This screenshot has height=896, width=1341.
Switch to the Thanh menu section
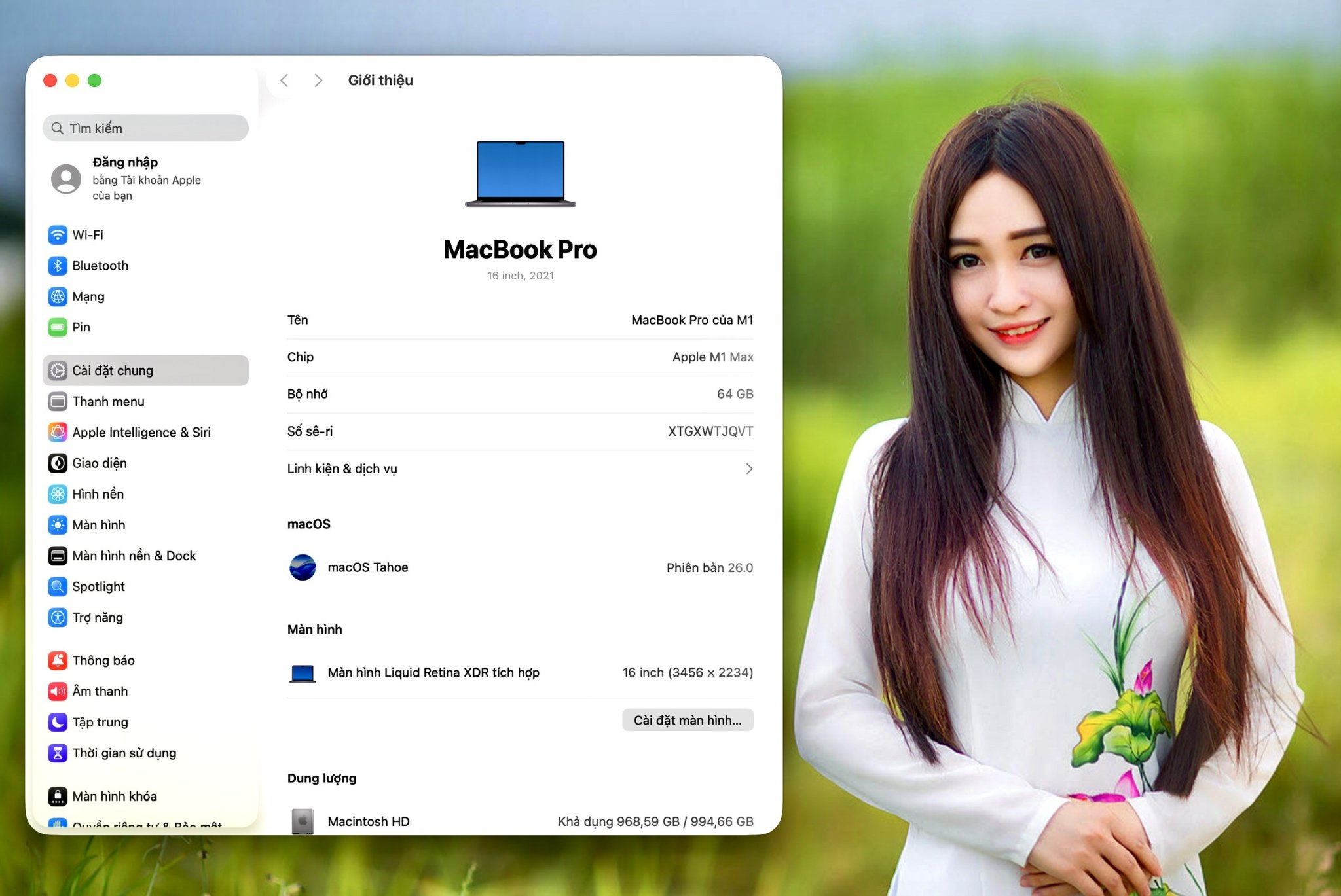[x=108, y=401]
